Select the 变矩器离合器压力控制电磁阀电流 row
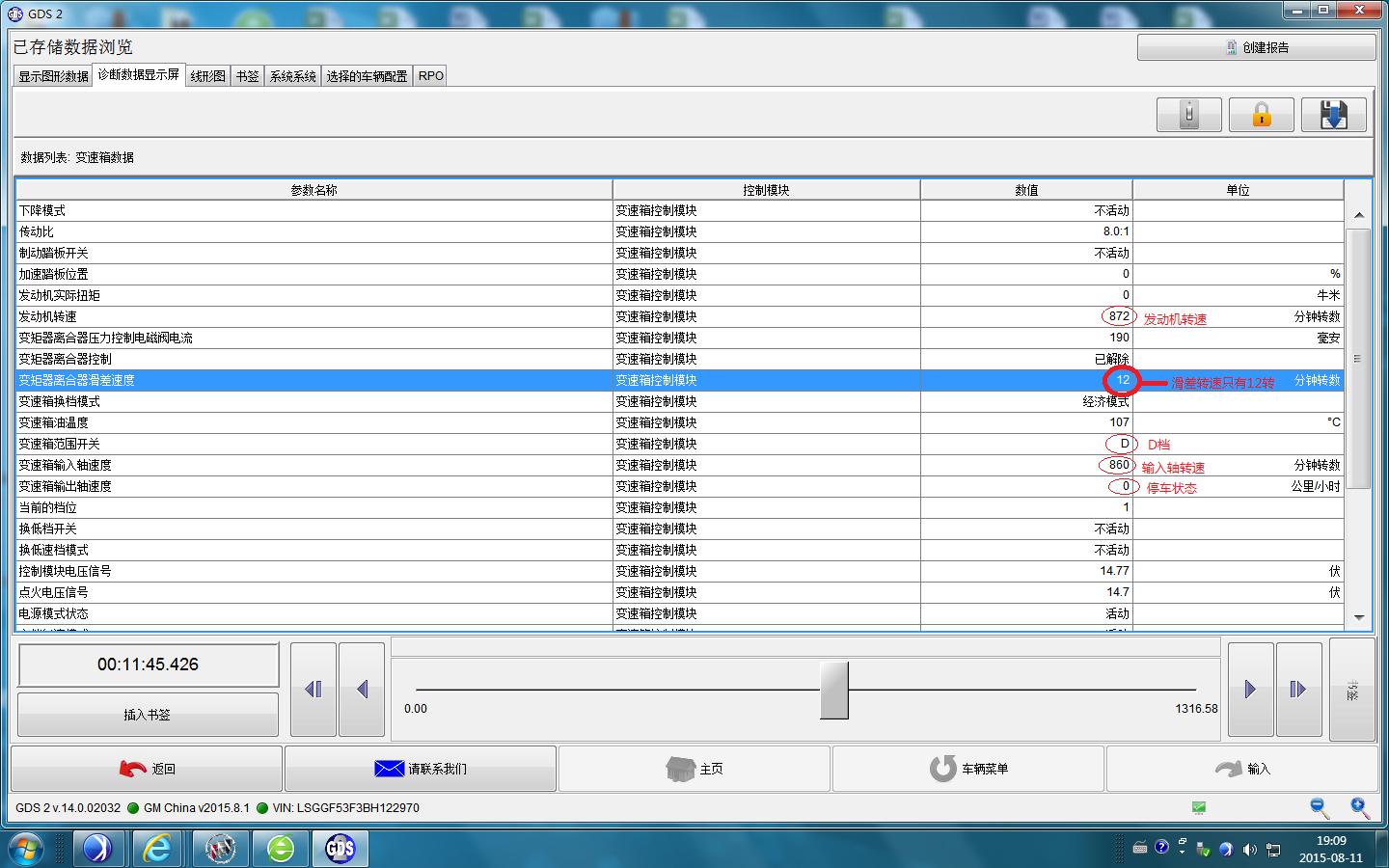 (680, 338)
